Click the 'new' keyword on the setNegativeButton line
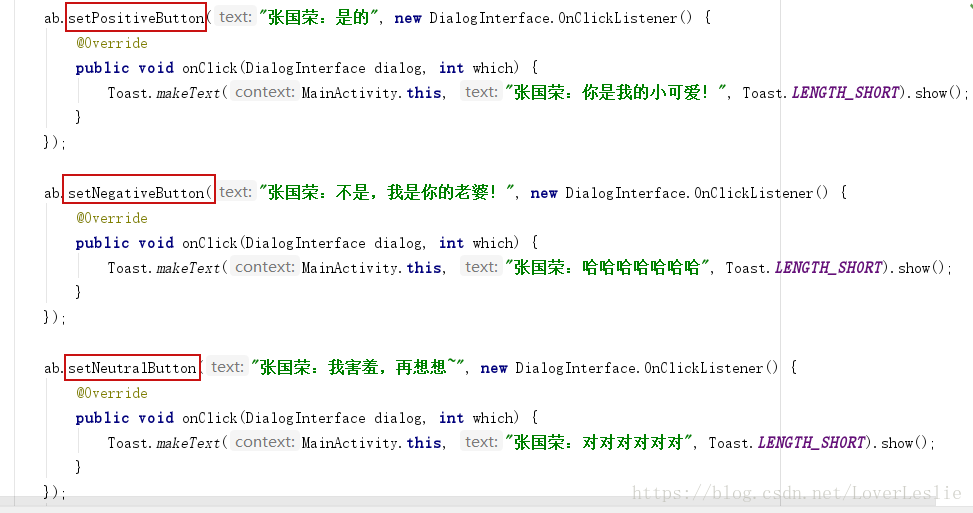The image size is (973, 513). (x=544, y=194)
